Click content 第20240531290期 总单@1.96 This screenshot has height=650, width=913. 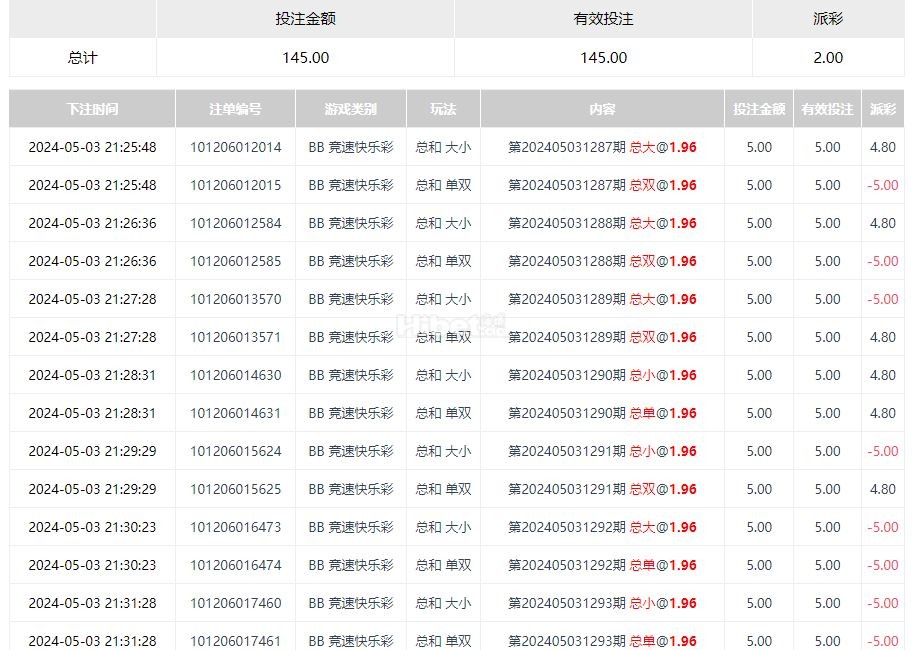602,413
